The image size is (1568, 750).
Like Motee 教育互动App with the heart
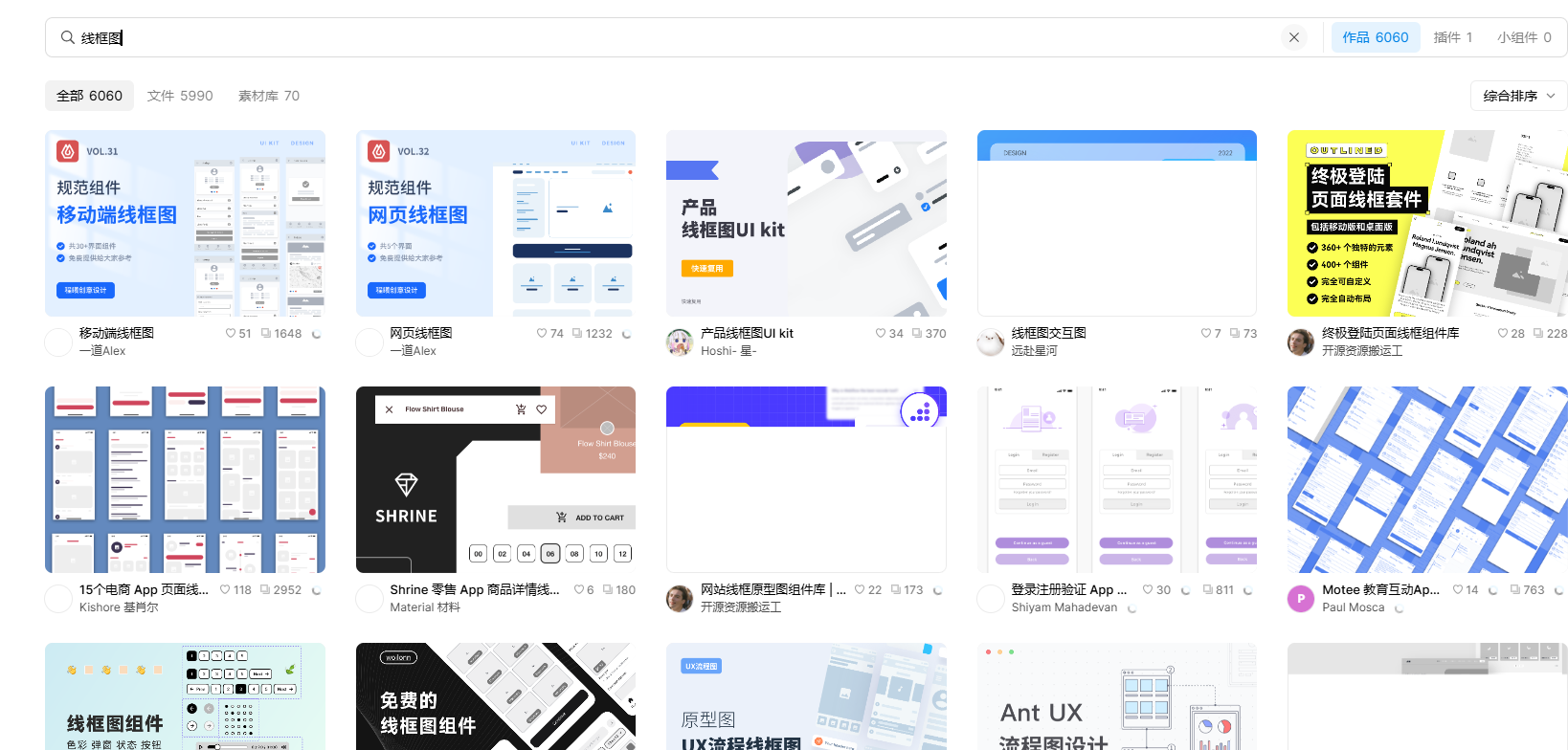click(x=1458, y=590)
